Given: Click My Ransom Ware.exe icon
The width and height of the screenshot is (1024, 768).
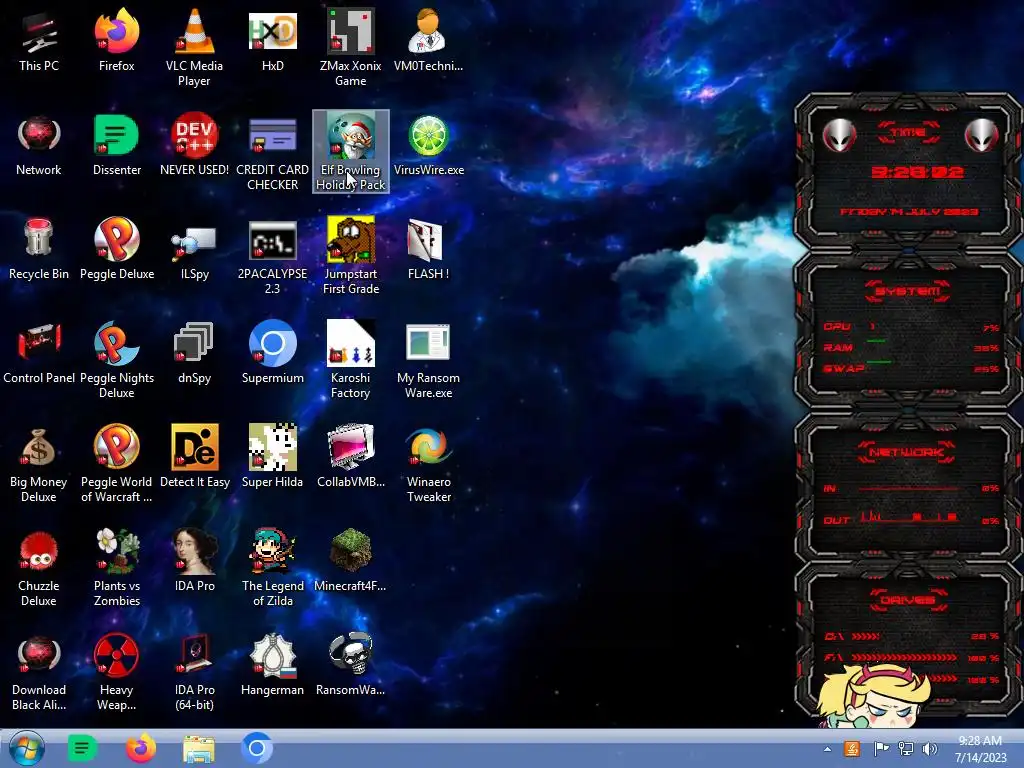Looking at the screenshot, I should point(428,360).
